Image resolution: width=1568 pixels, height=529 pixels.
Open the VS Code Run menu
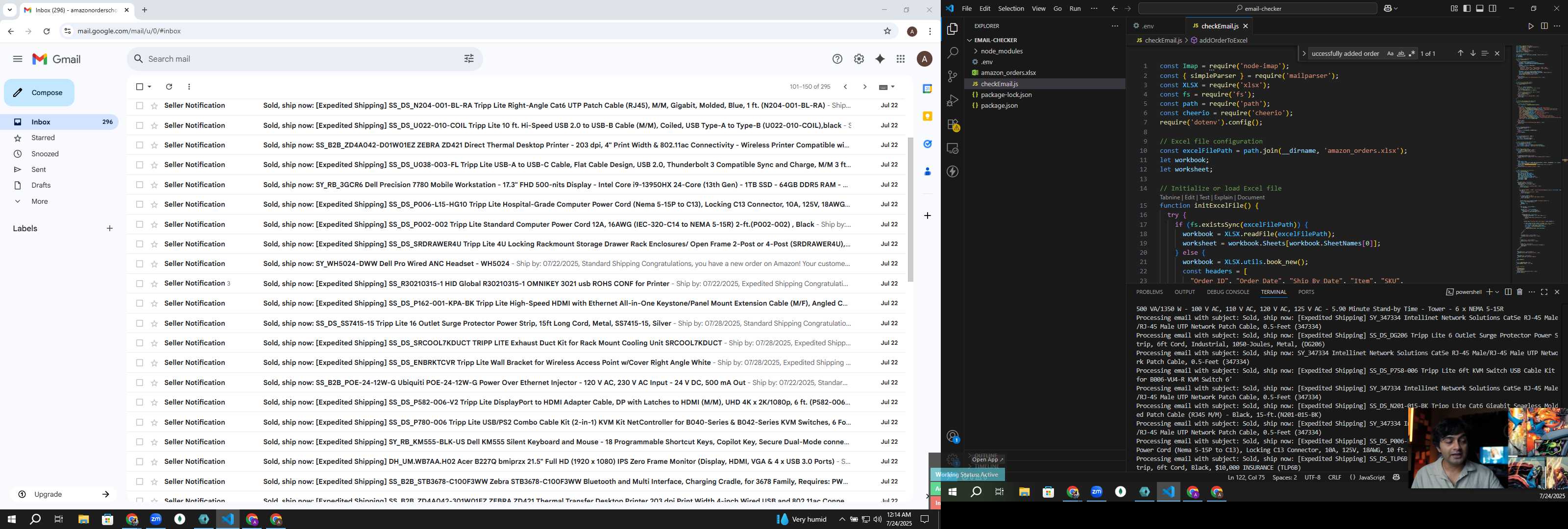1075,8
